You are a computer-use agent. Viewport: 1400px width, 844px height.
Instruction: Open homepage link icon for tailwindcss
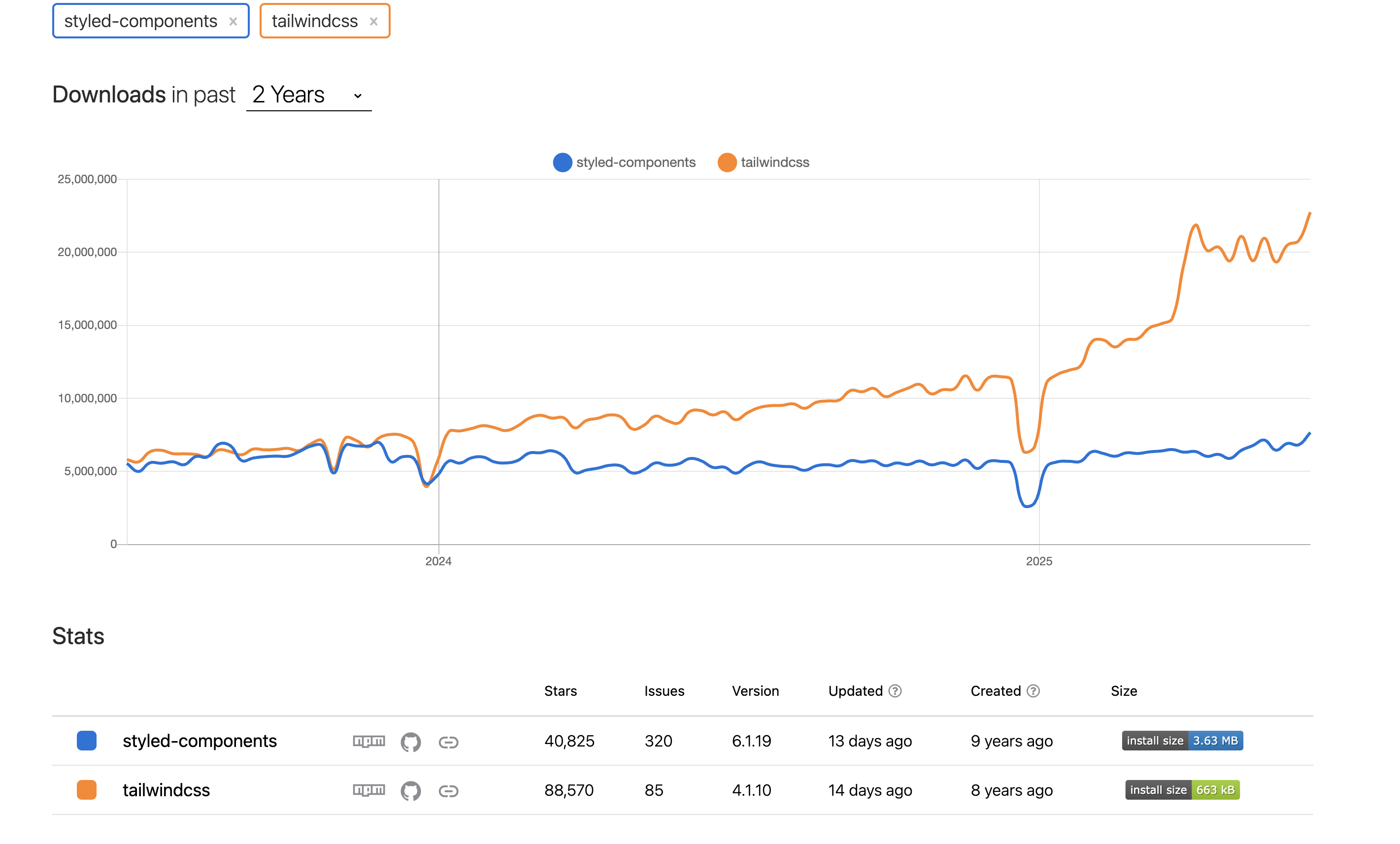tap(448, 791)
